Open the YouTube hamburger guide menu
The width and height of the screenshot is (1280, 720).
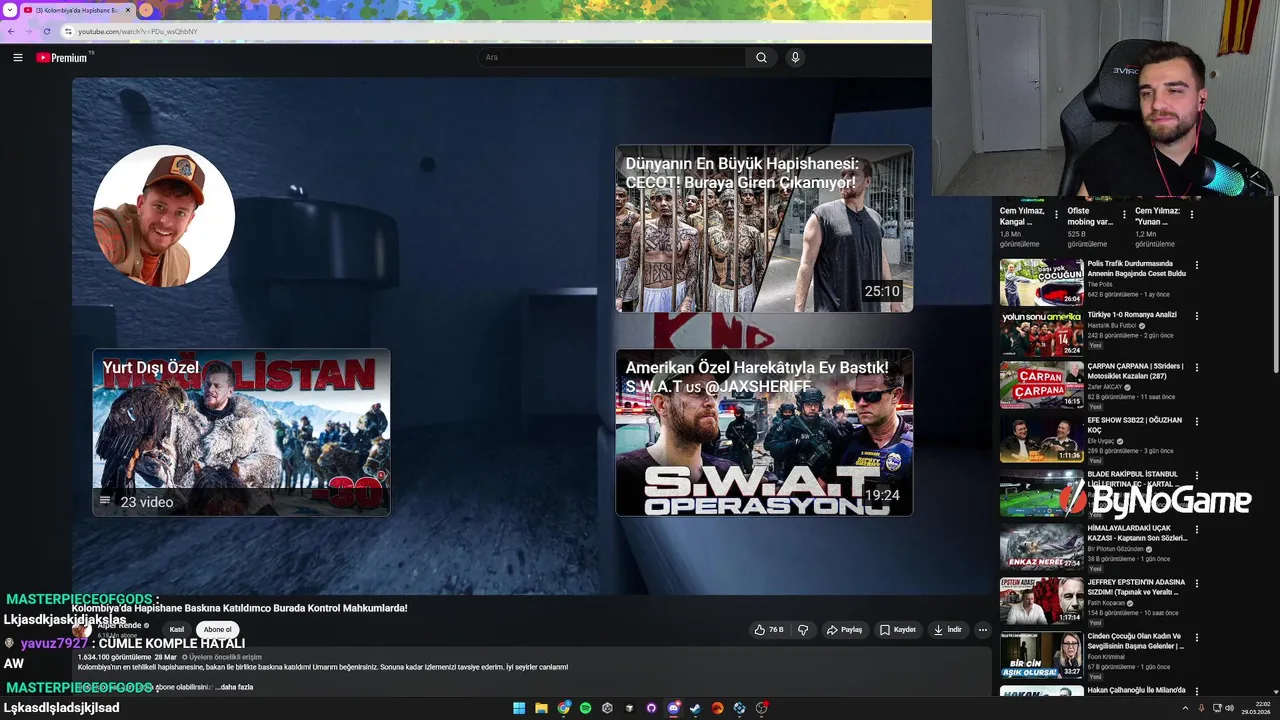coord(17,58)
